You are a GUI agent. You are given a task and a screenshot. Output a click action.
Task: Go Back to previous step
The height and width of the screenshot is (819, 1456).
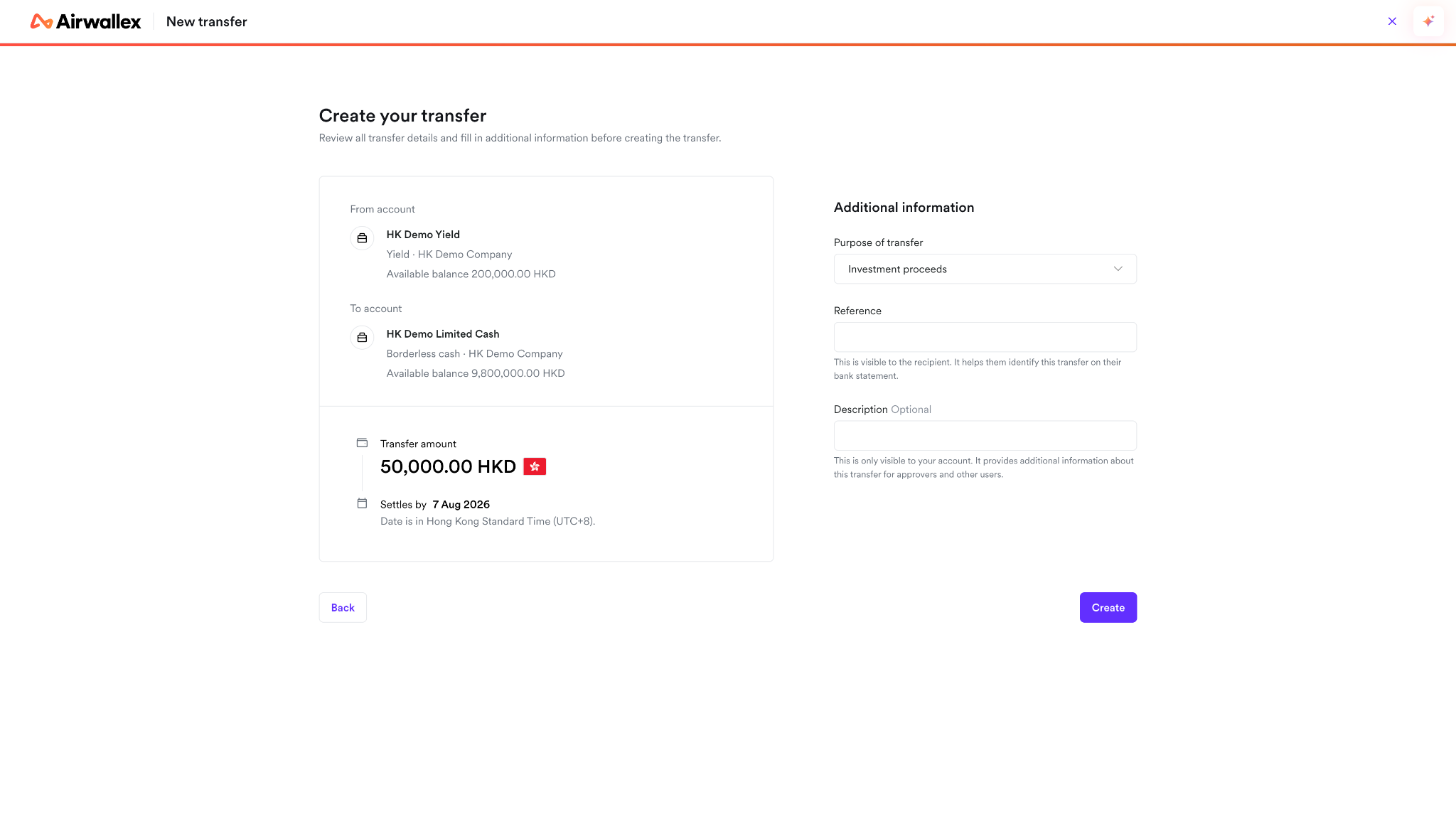tap(343, 608)
